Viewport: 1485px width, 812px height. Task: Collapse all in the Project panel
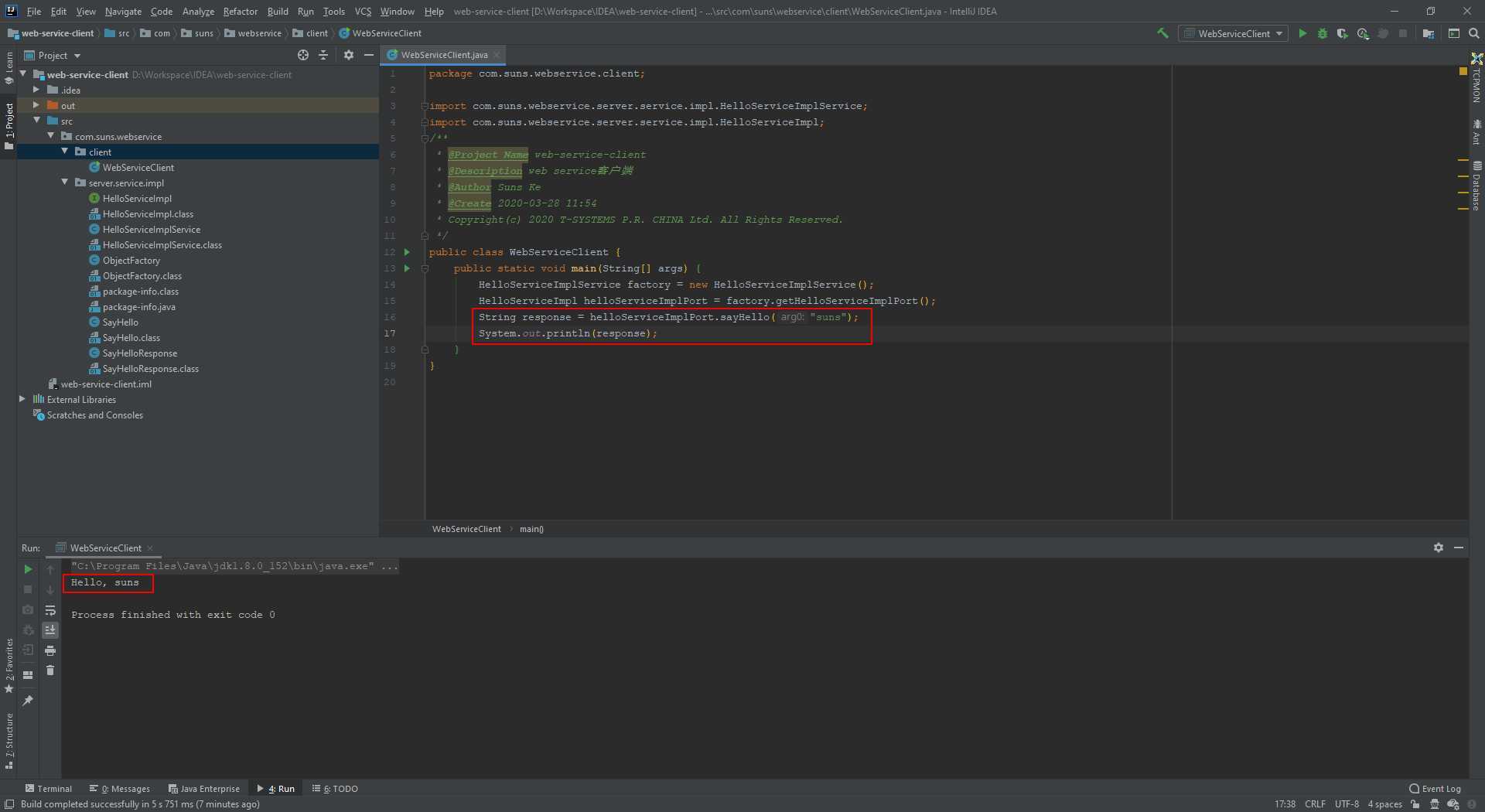[x=323, y=55]
